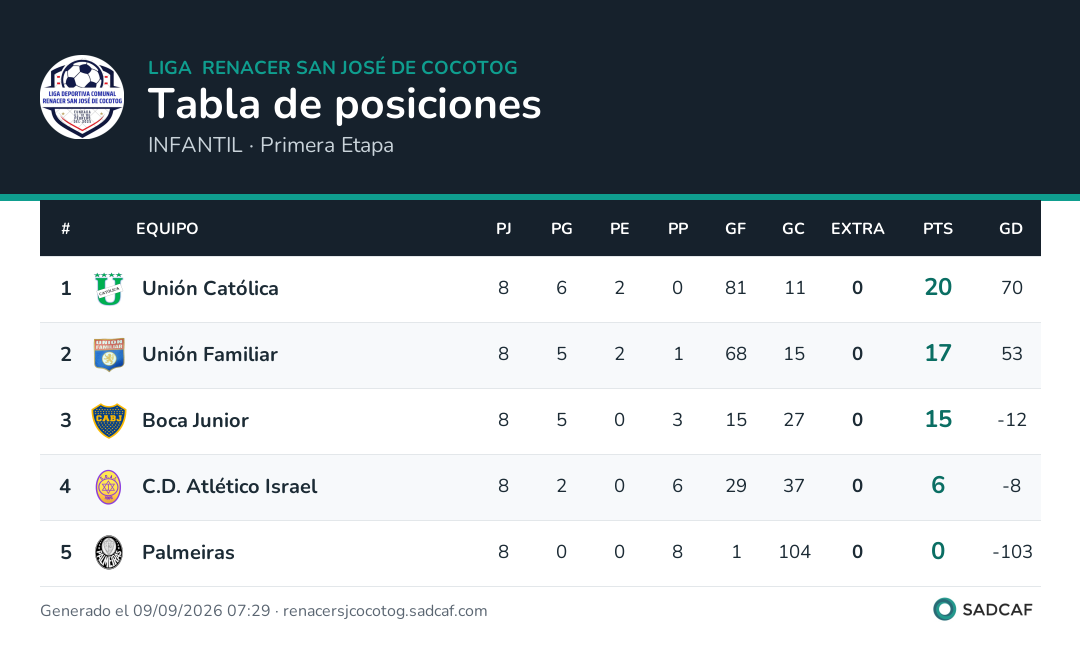Click the renacersjcocotog.sadcaf.com footer text
Screen dimensions: 1080x662
click(x=385, y=611)
